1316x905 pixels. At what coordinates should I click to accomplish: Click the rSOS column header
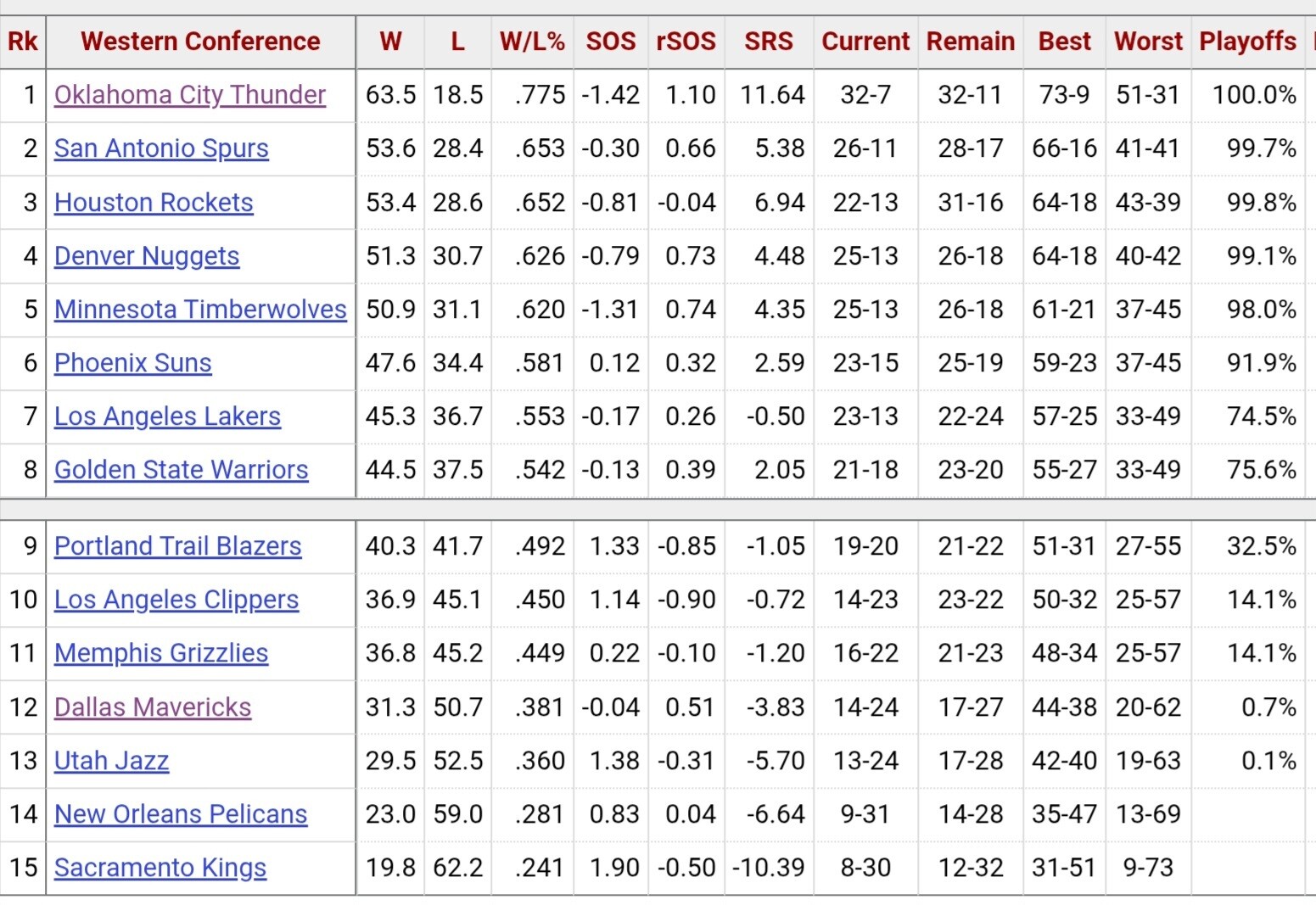coord(686,42)
